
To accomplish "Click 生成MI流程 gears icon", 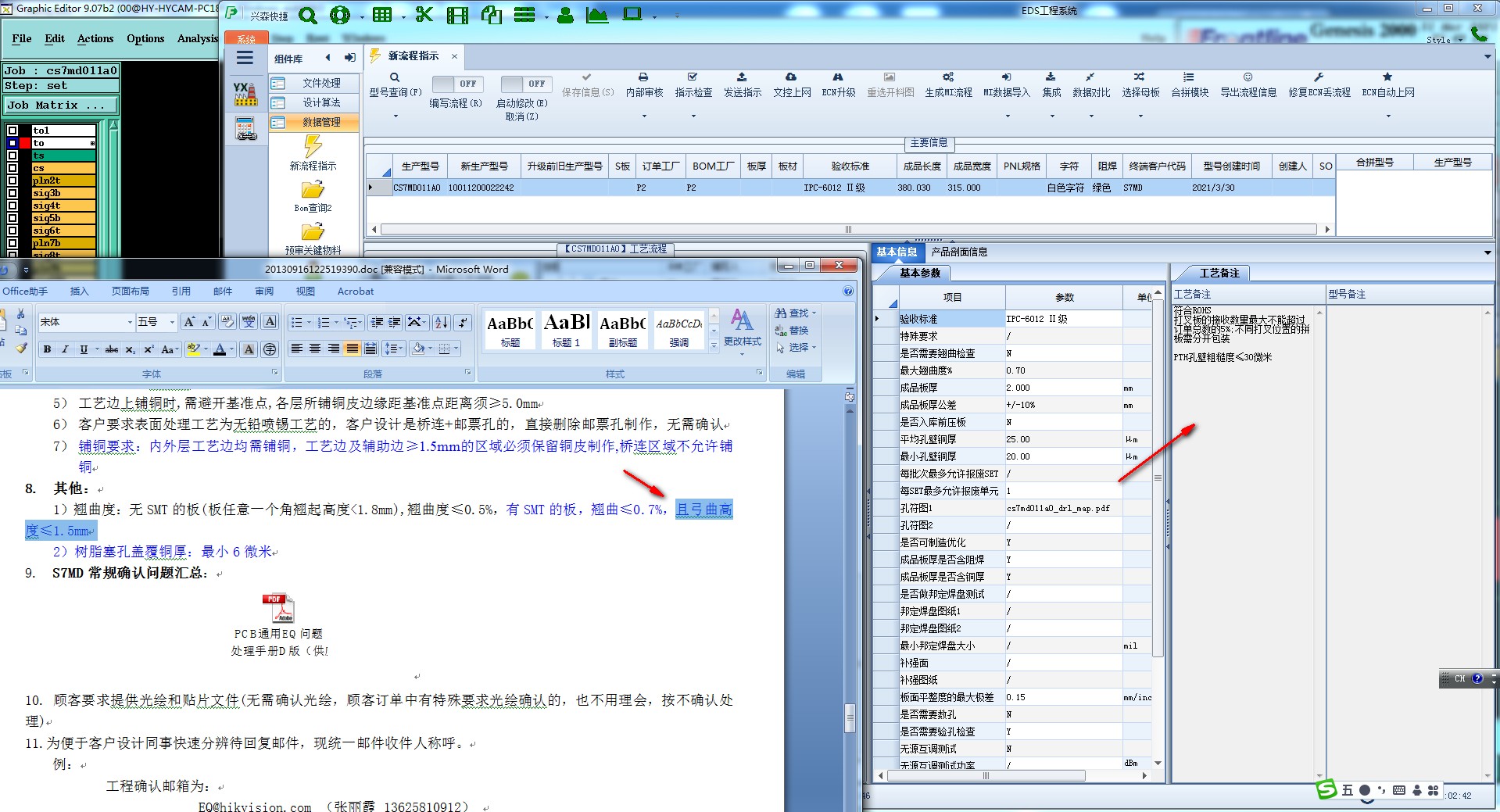I will 948,77.
